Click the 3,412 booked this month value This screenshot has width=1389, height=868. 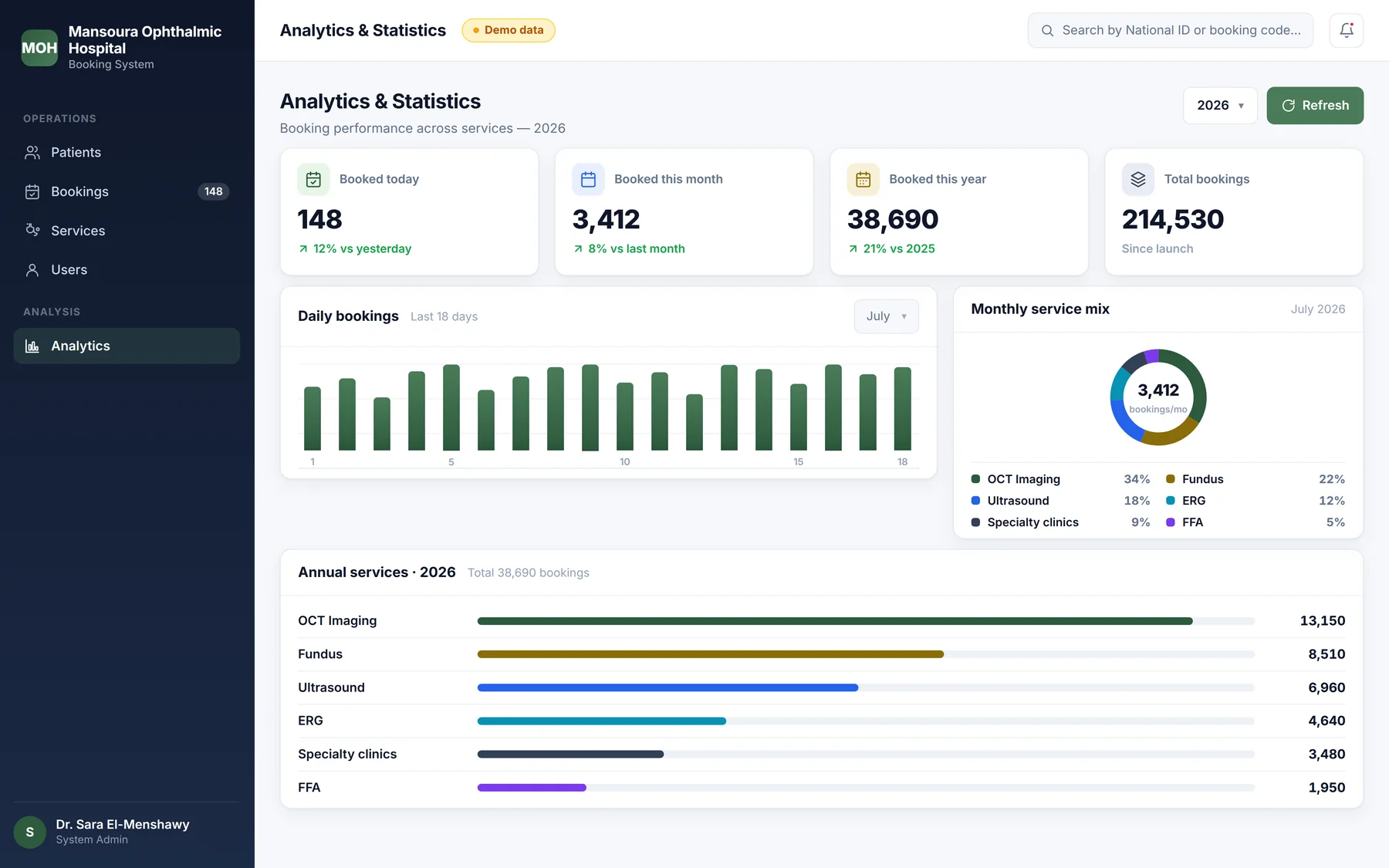606,220
